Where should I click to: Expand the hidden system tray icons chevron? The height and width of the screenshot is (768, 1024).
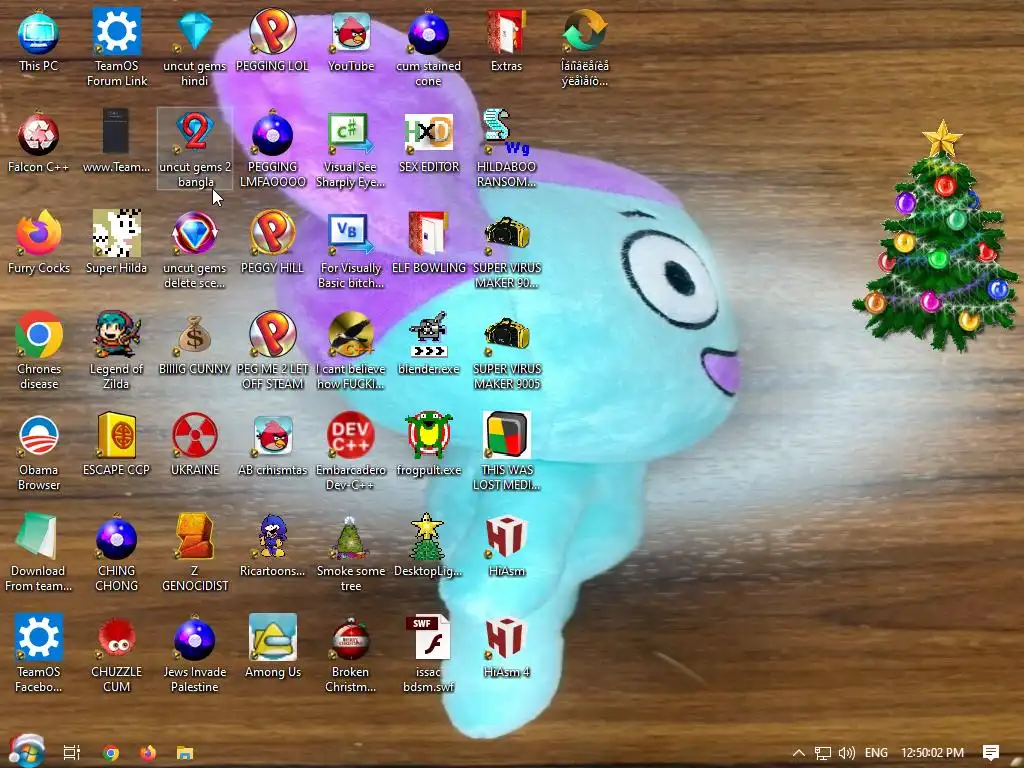798,753
